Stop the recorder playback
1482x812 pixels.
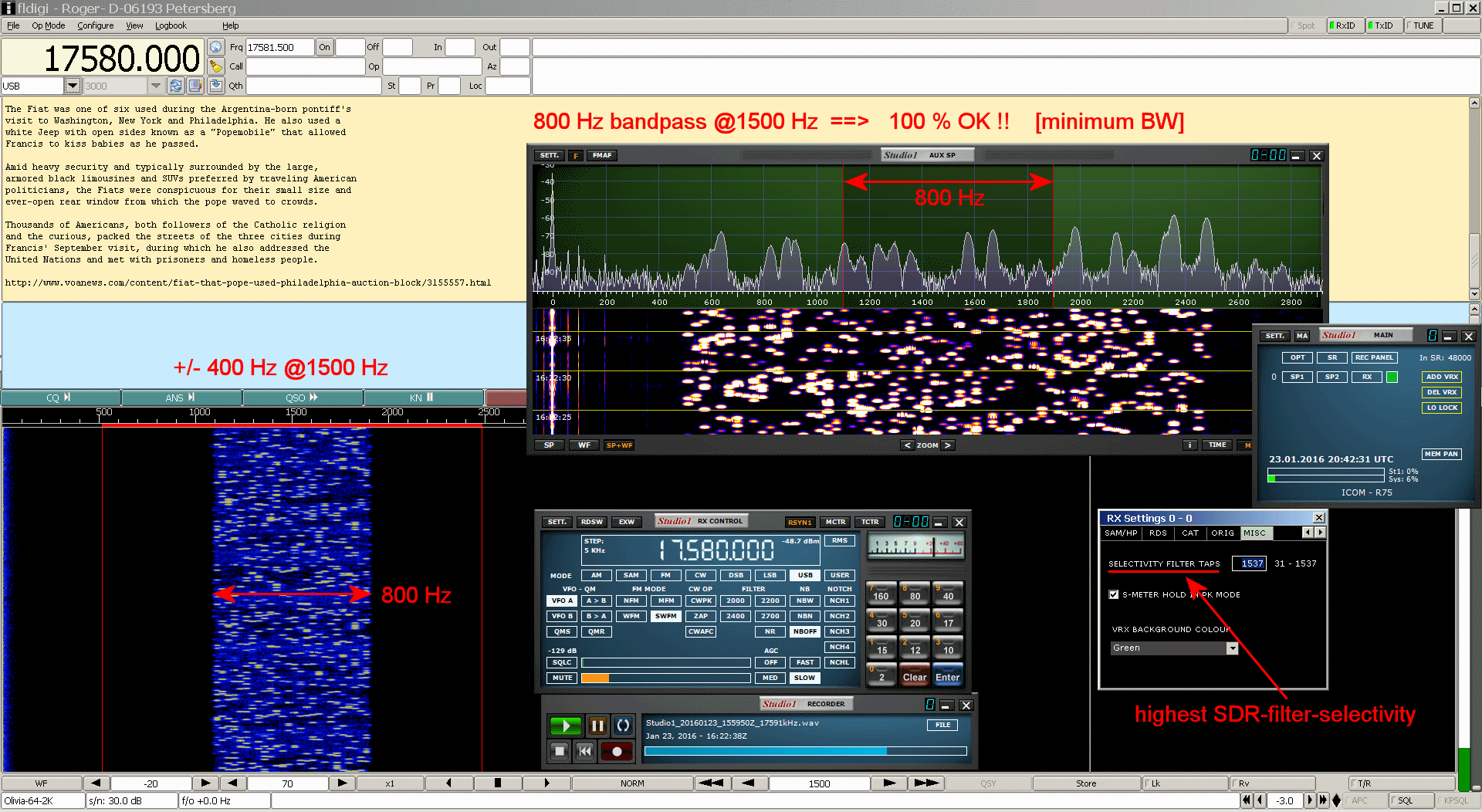coord(560,751)
